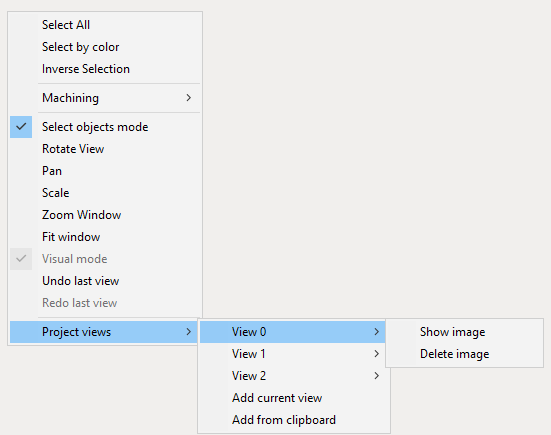This screenshot has width=551, height=435.
Task: Toggle Select objects mode checkmark
Action: click(21, 127)
